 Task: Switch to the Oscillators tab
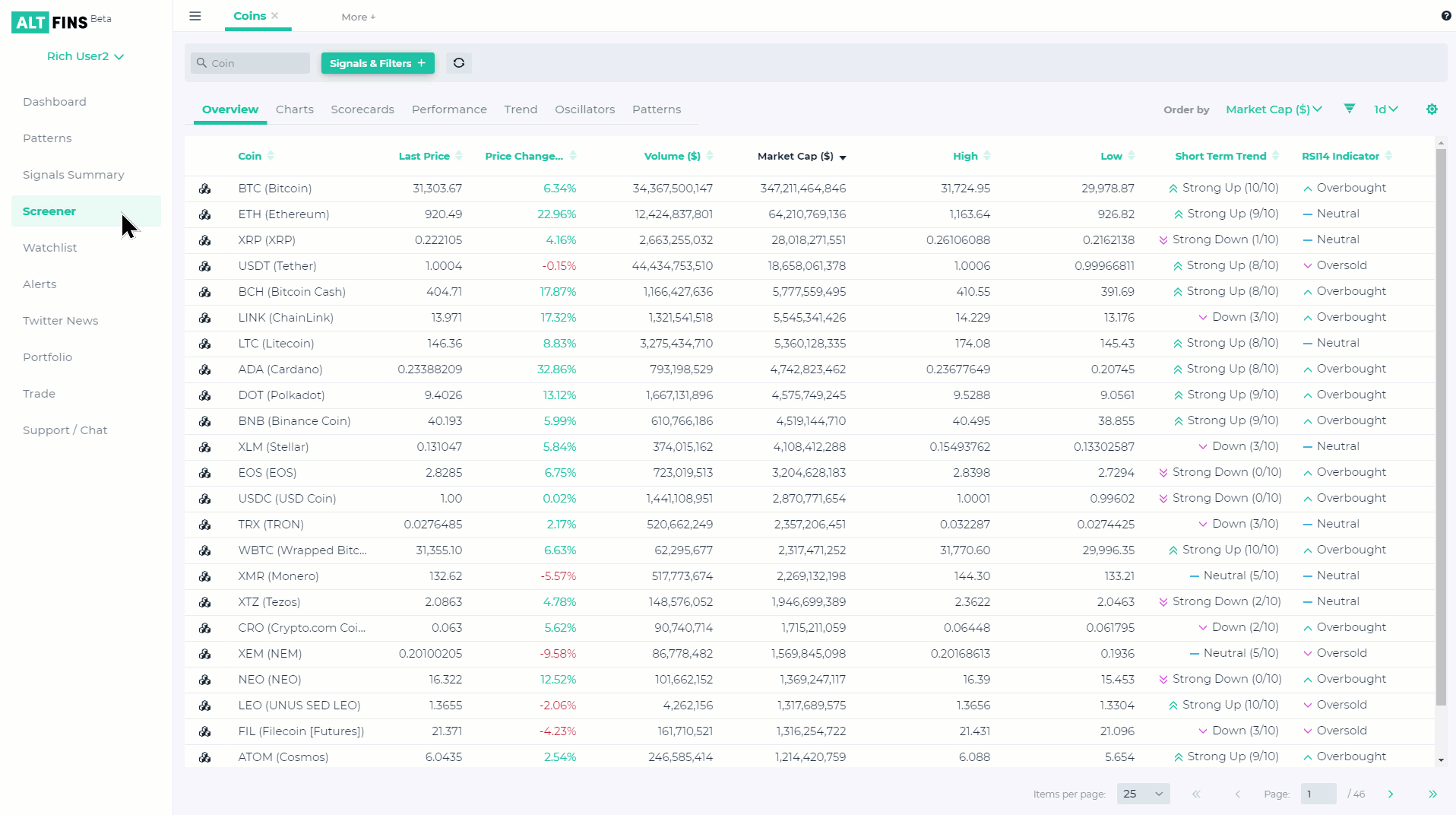point(584,109)
